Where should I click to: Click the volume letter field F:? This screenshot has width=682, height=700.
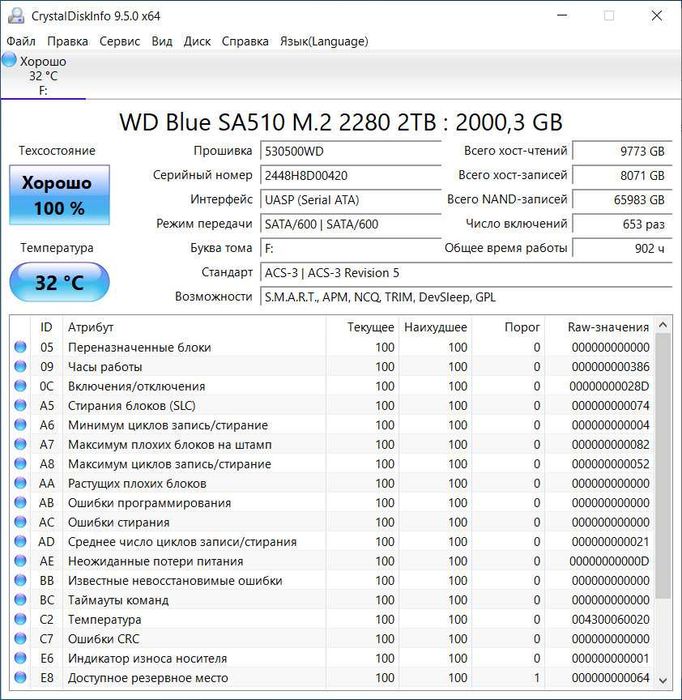coord(351,248)
